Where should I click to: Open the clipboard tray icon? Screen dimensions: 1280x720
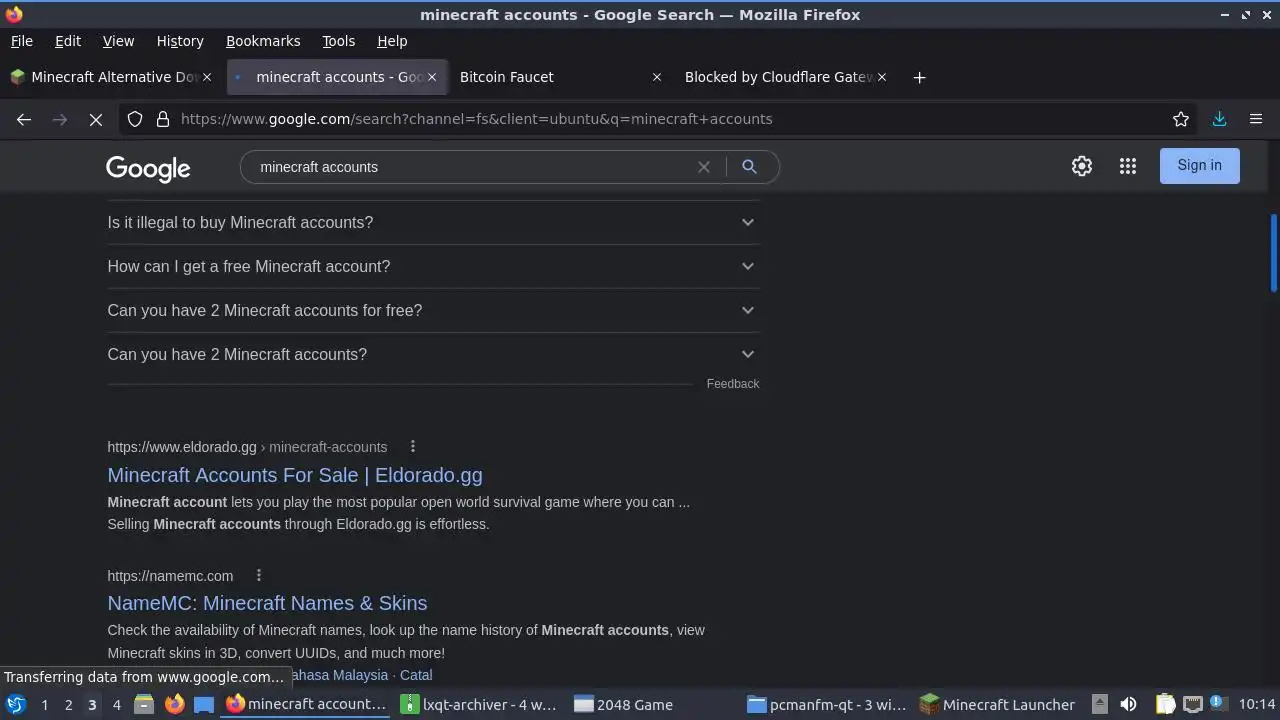tap(1166, 704)
